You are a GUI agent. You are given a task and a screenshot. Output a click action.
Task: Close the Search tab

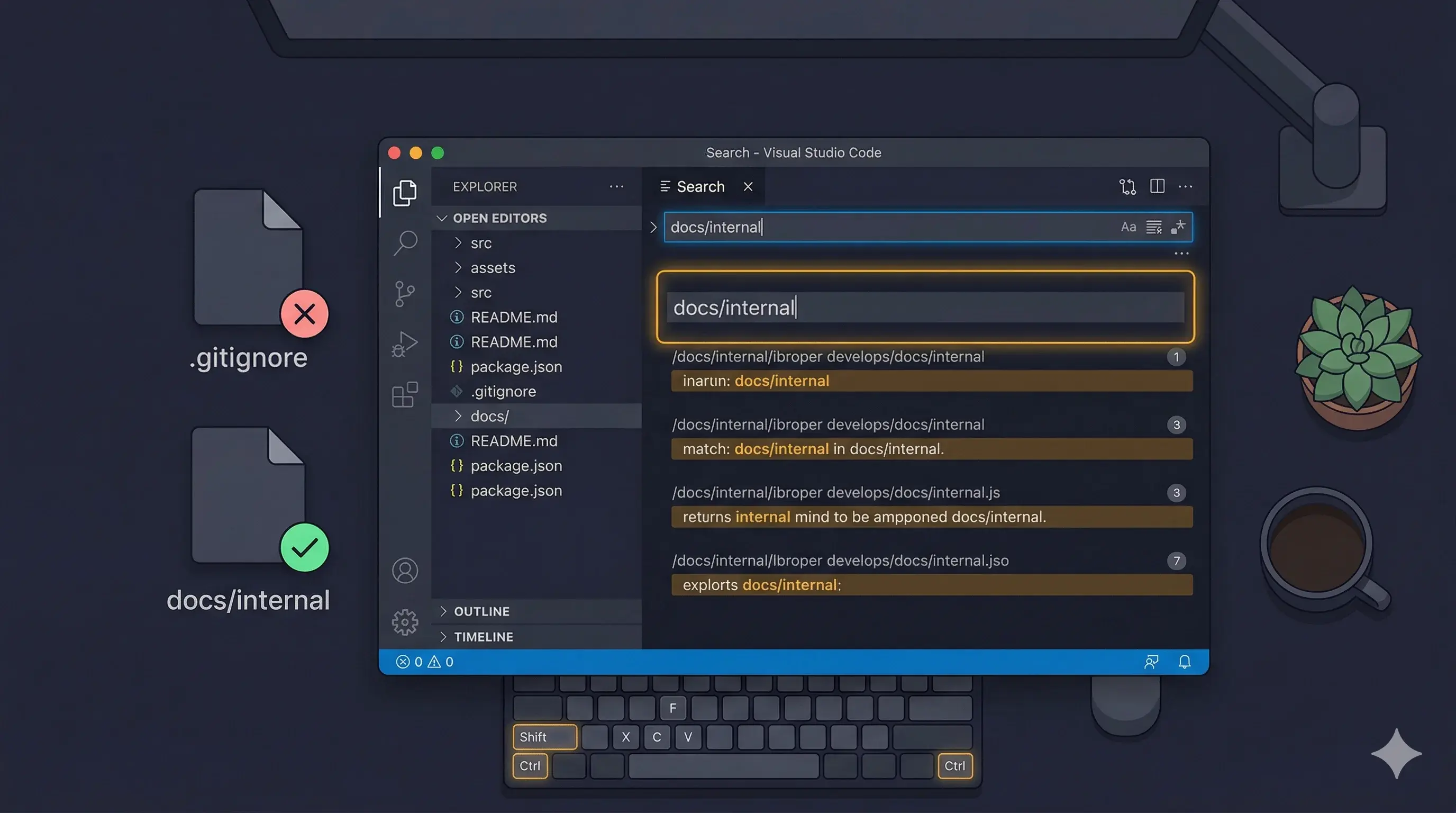(x=748, y=186)
